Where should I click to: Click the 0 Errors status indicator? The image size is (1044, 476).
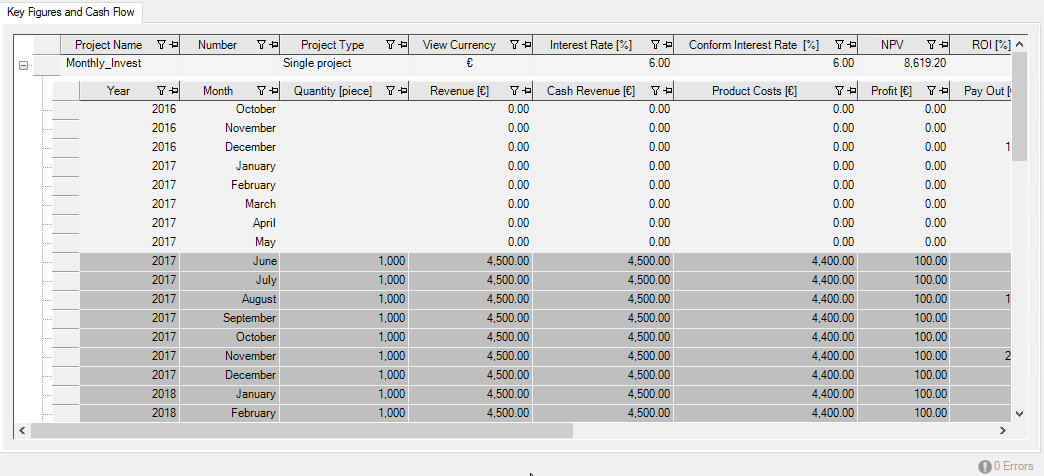click(1006, 466)
